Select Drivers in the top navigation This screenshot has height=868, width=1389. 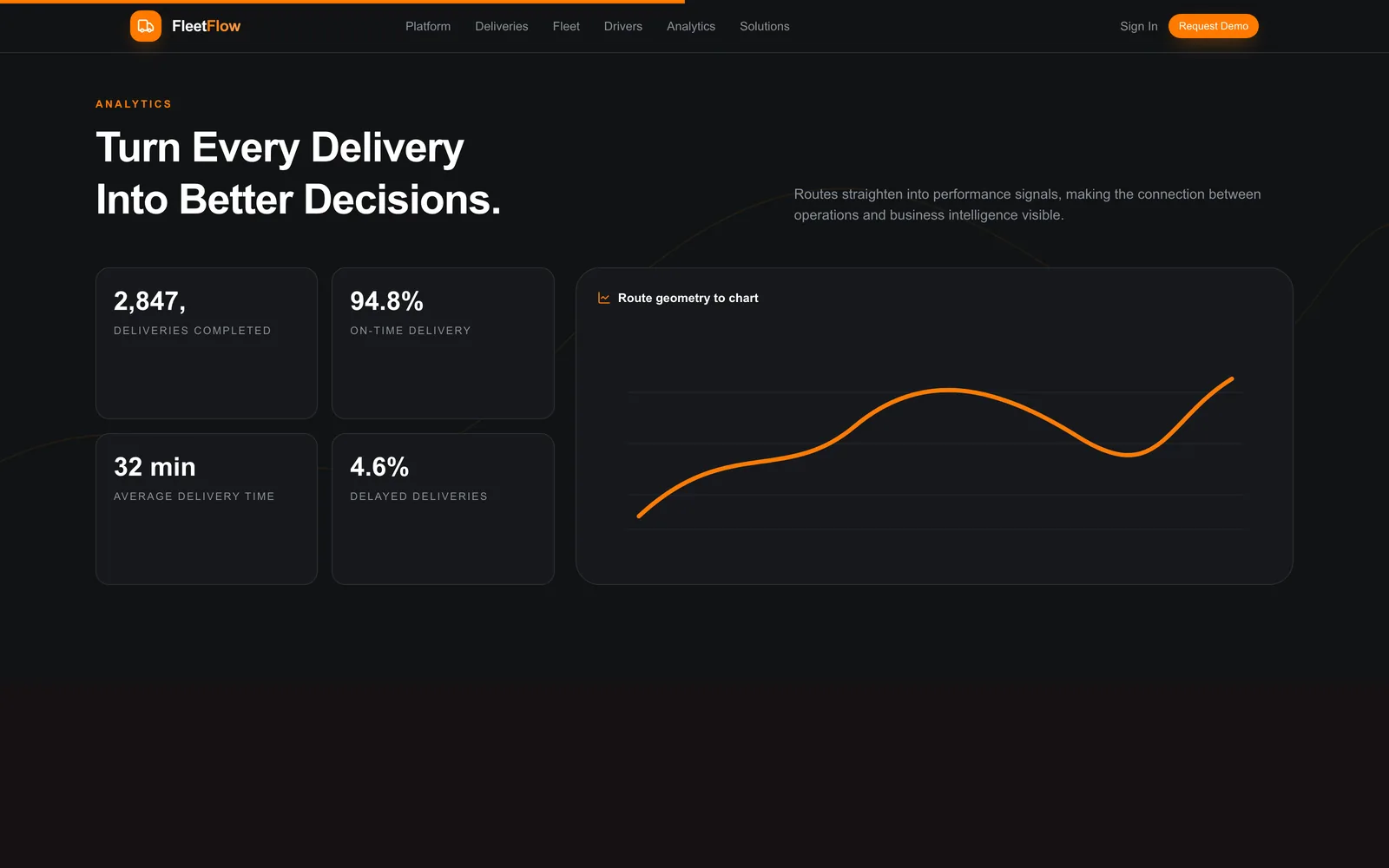click(623, 26)
